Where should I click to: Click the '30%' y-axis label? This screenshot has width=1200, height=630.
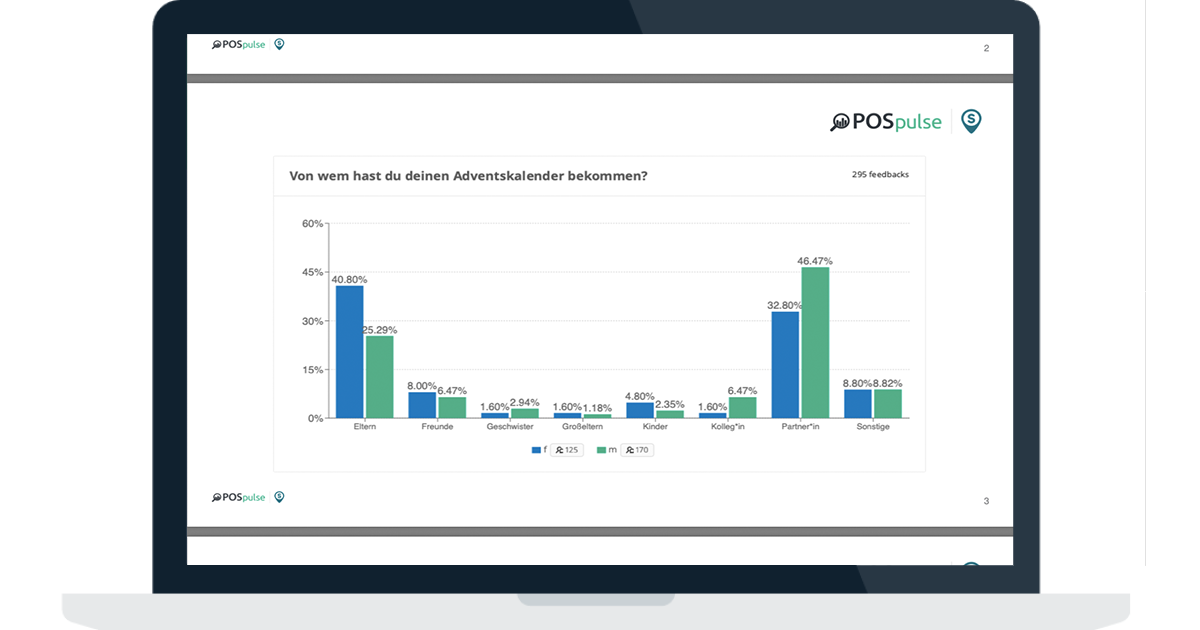click(x=313, y=321)
